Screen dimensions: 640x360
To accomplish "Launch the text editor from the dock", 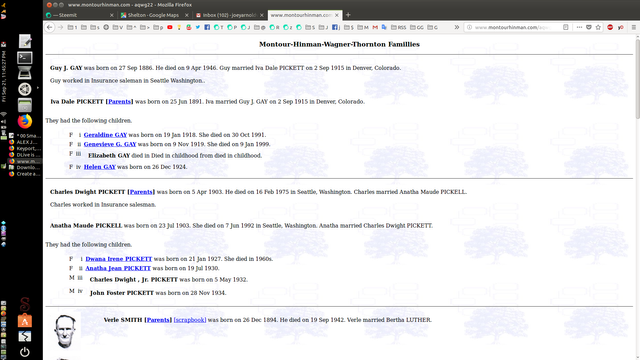I will click(25, 41).
